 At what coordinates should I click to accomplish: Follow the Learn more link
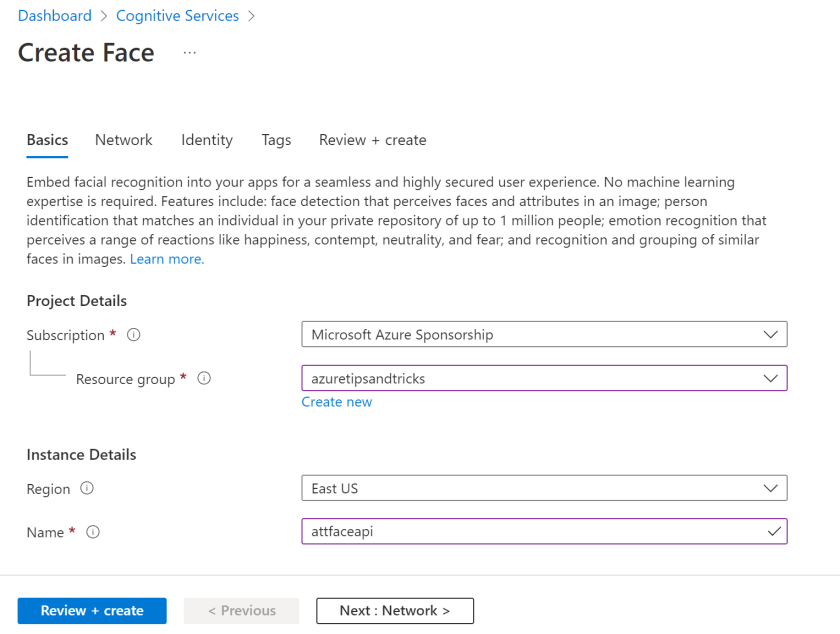(167, 259)
